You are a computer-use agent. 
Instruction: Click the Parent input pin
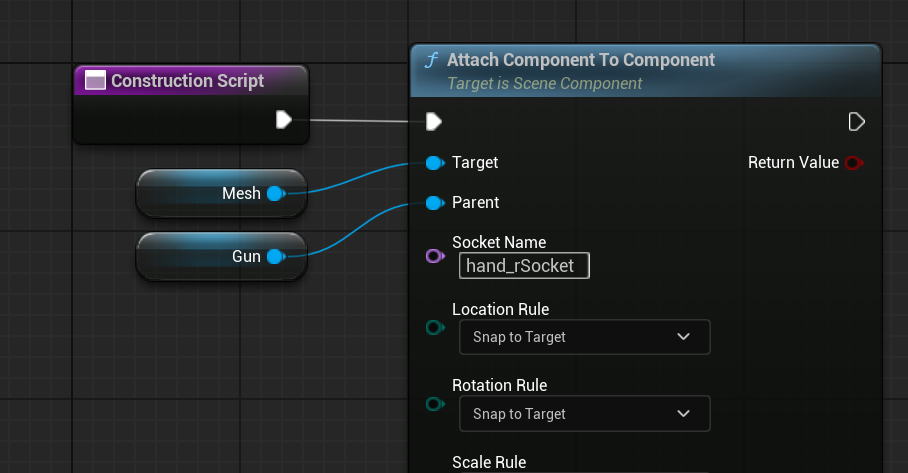435,203
